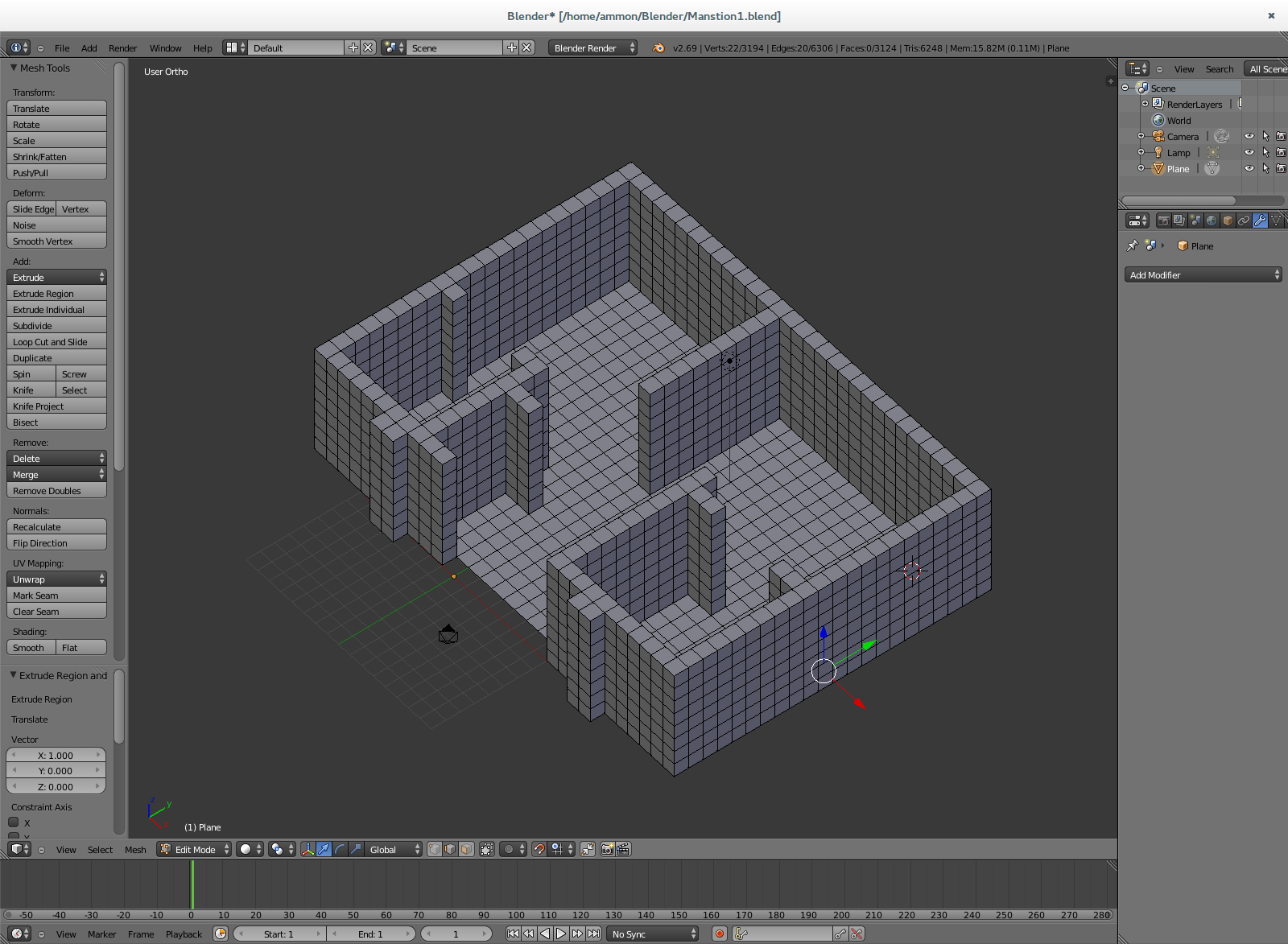Click the Loop Cut and Slide button
This screenshot has width=1288, height=944.
point(56,342)
